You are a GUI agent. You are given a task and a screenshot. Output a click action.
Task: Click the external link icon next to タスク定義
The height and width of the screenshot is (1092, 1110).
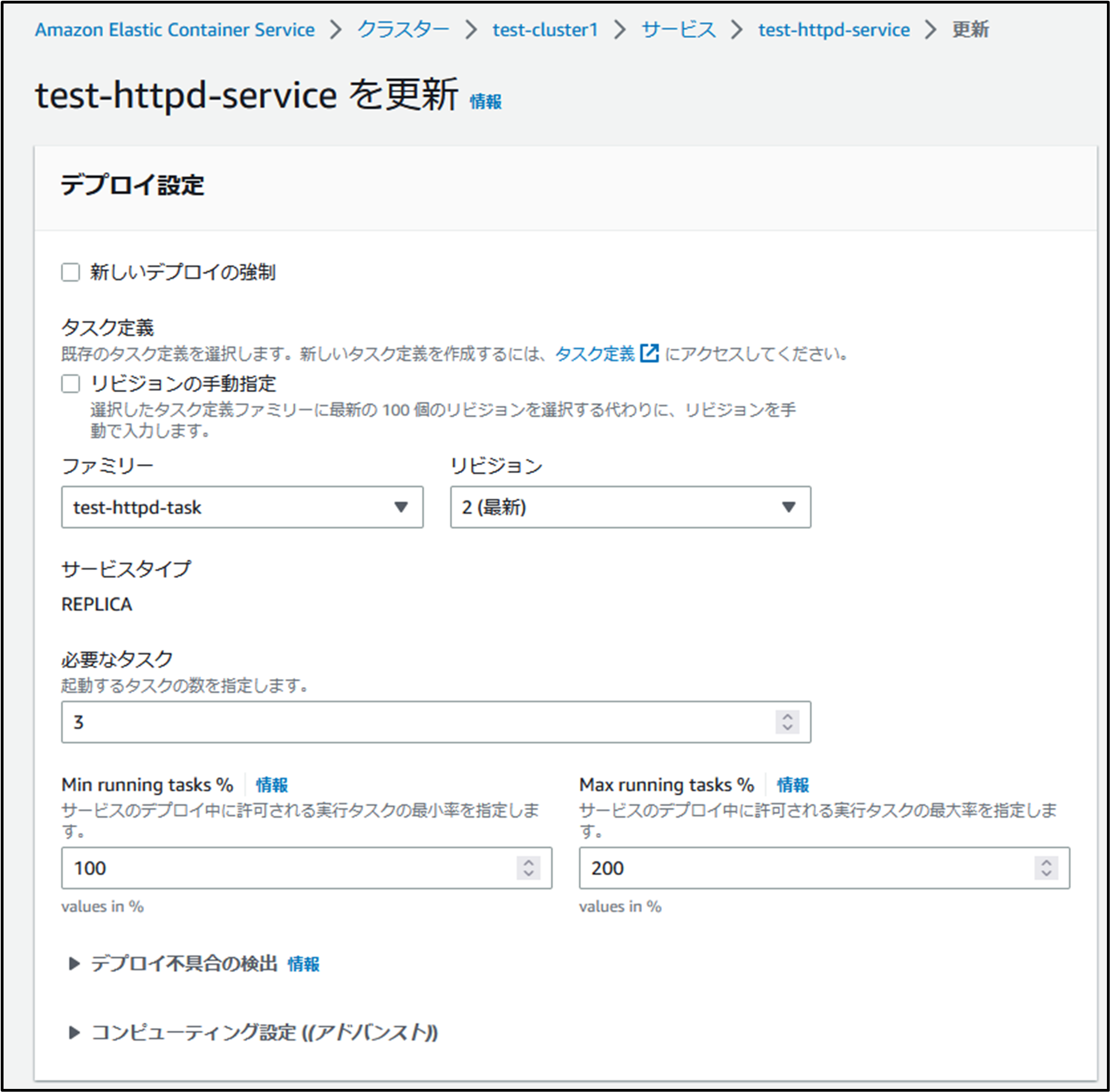click(x=649, y=353)
